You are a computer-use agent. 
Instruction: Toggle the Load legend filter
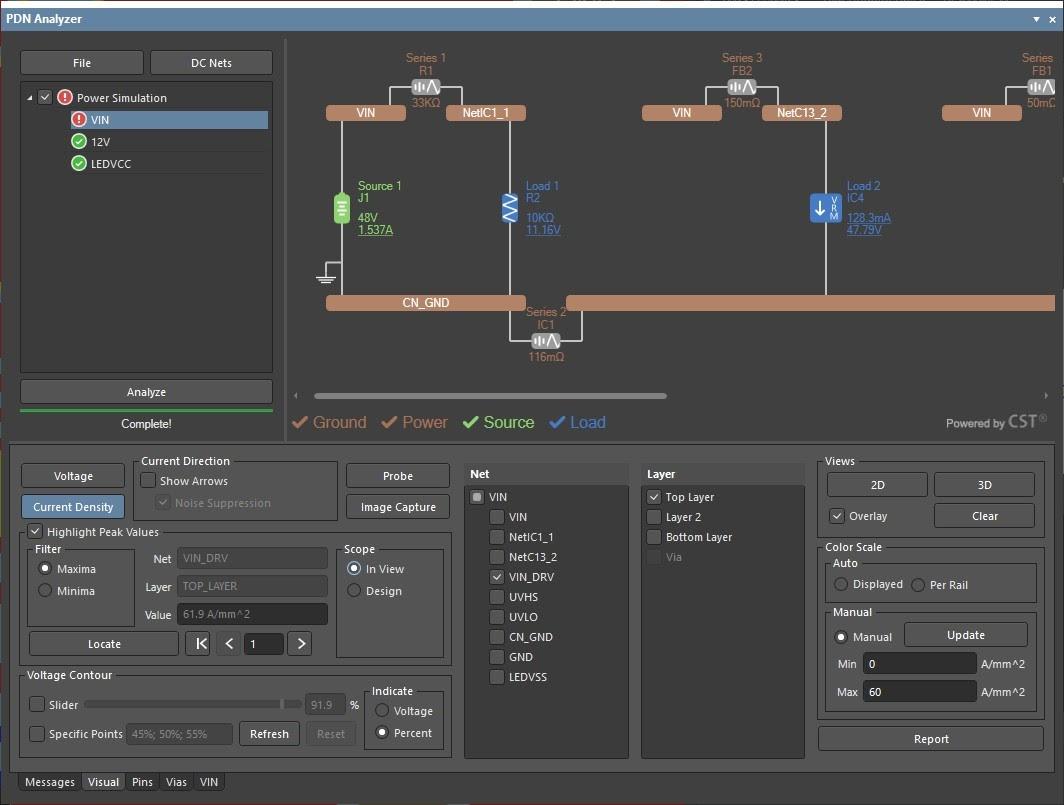[577, 422]
